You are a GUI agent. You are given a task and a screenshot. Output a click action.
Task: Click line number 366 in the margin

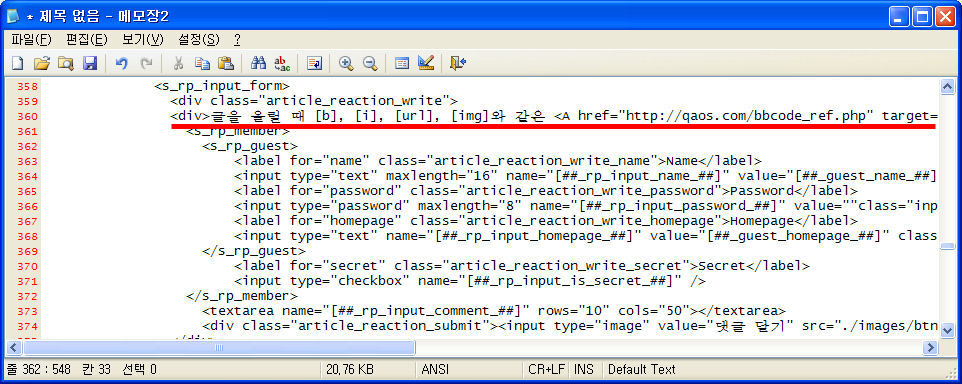(x=28, y=206)
